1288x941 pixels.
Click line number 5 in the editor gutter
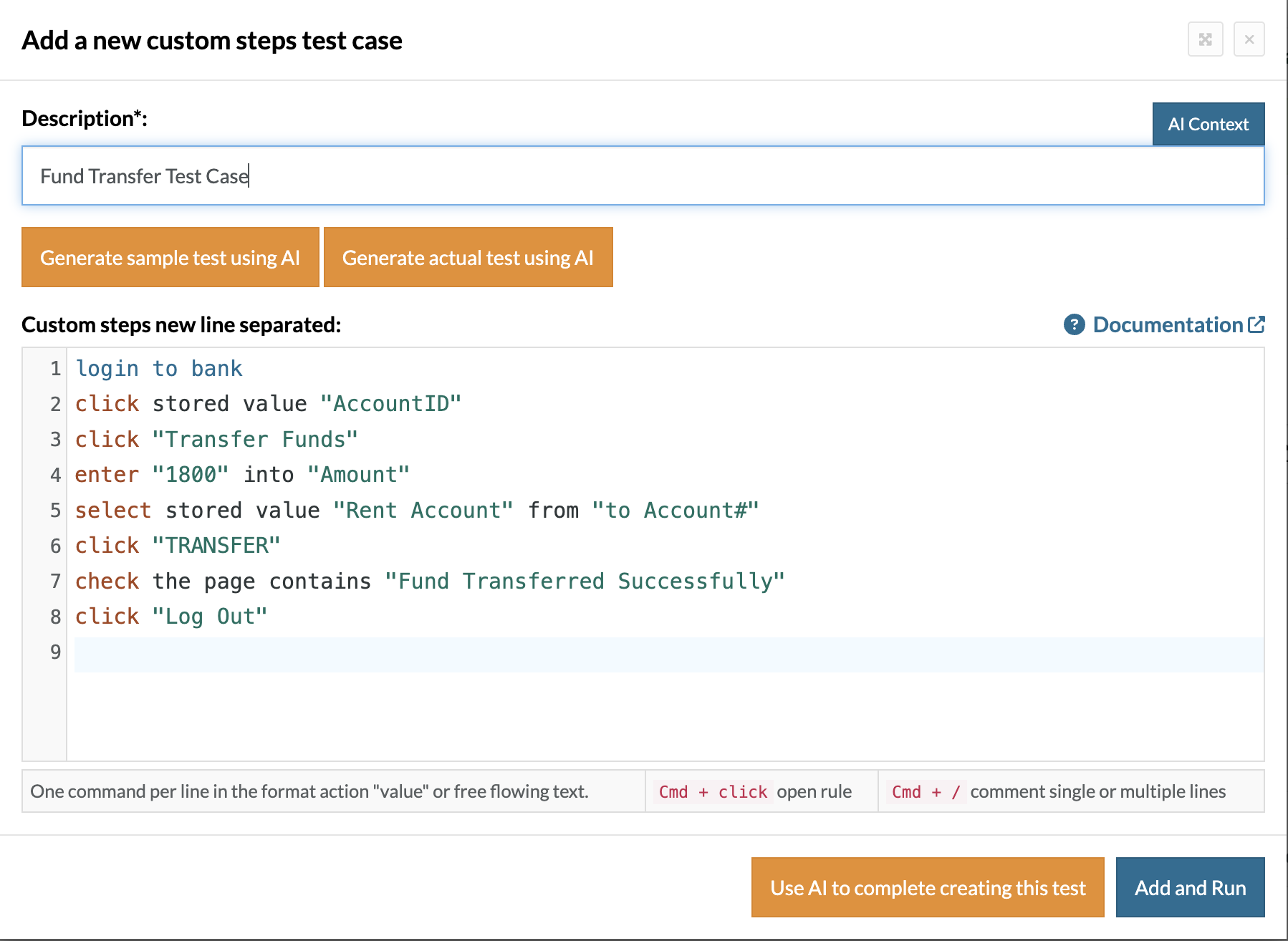(55, 511)
